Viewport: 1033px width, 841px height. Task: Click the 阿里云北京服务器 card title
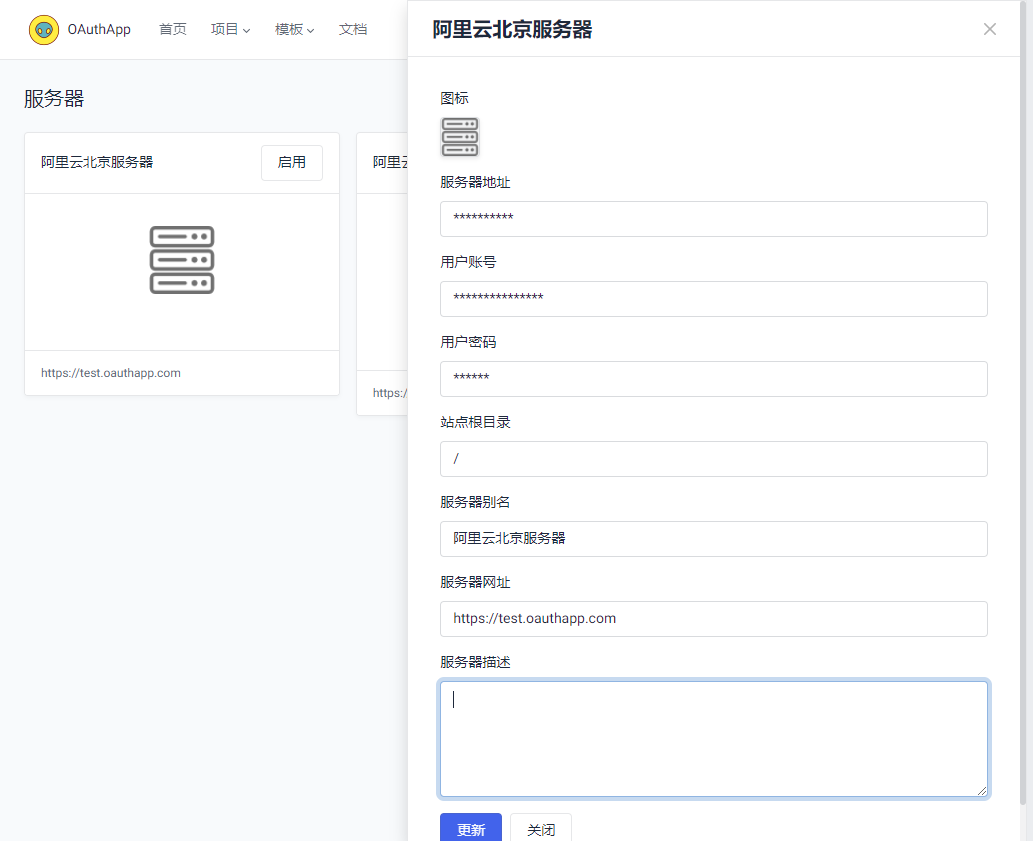[x=97, y=162]
